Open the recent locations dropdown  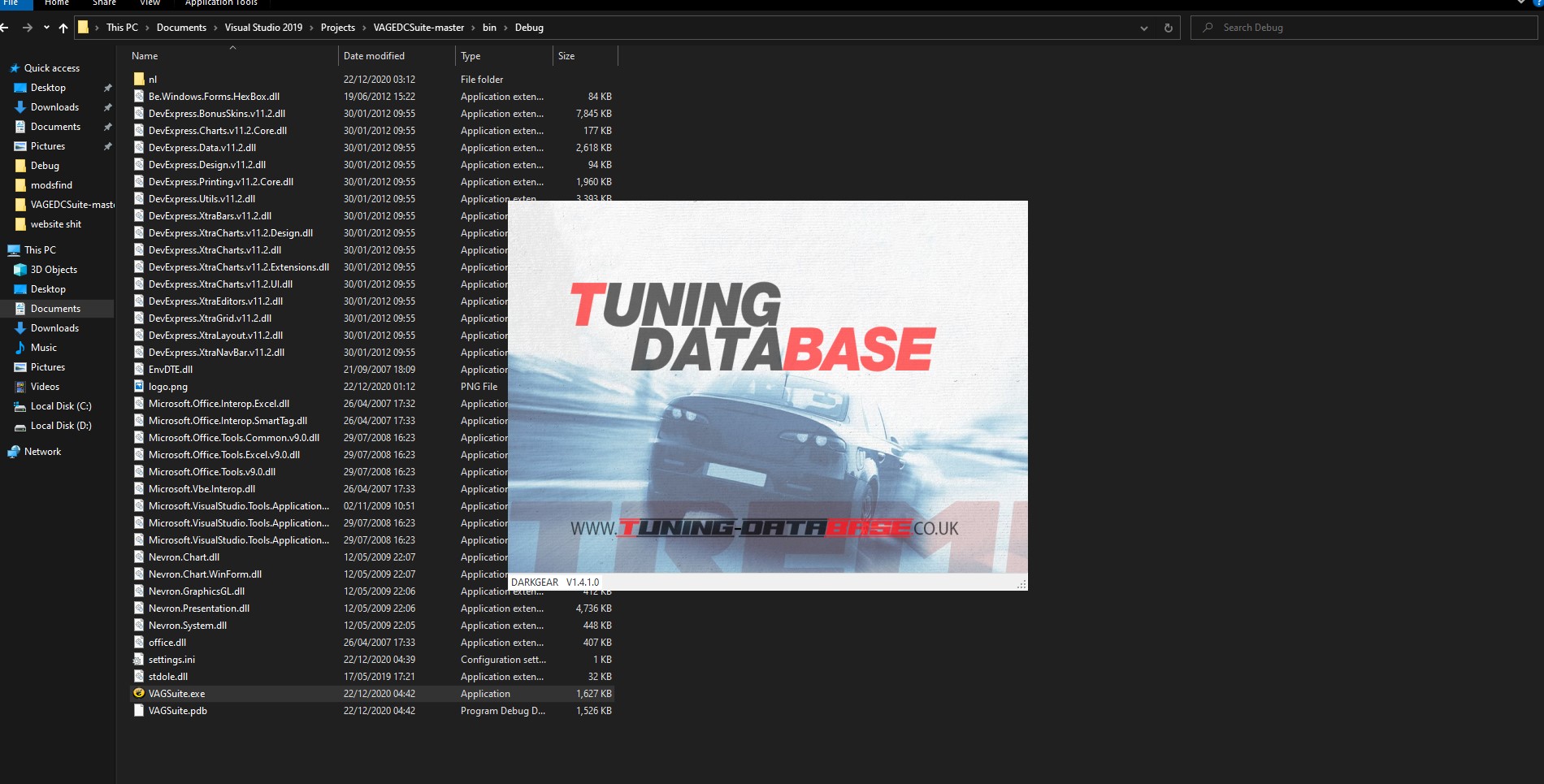[46, 28]
